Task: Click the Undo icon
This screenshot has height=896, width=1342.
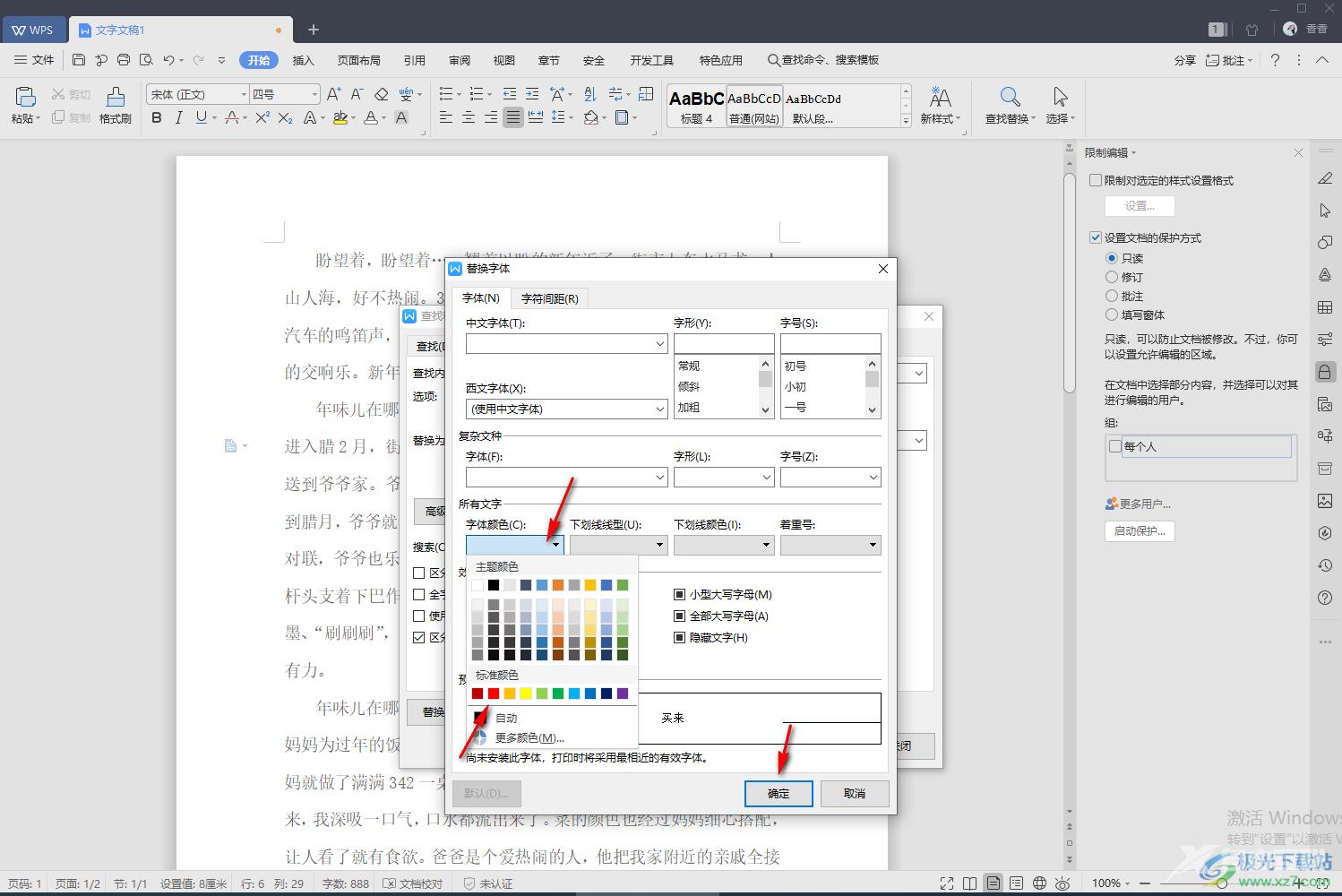Action: point(168,60)
